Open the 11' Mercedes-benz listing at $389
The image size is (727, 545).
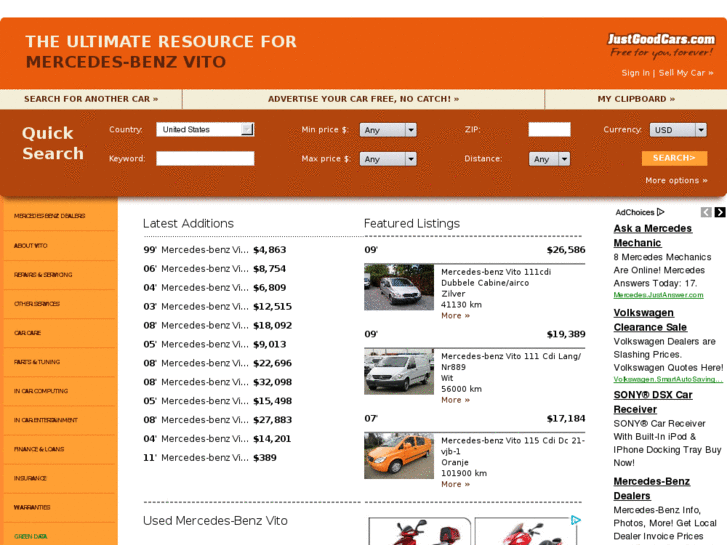click(x=210, y=458)
